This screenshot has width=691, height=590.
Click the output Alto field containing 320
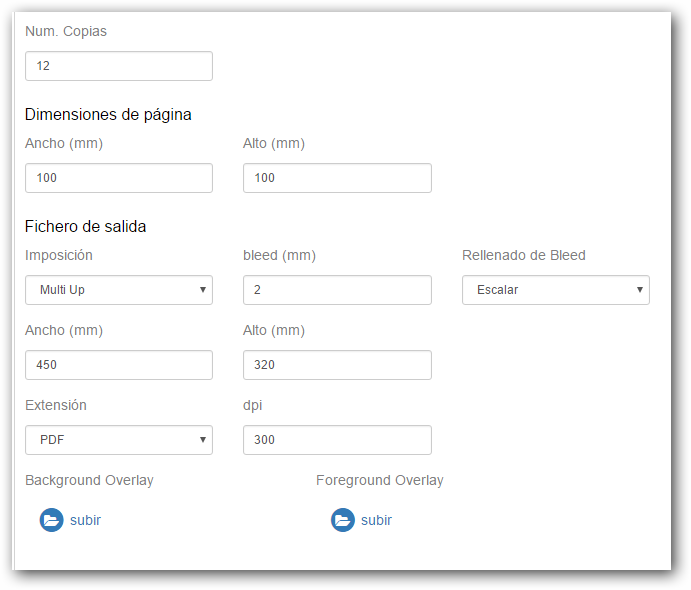[337, 365]
